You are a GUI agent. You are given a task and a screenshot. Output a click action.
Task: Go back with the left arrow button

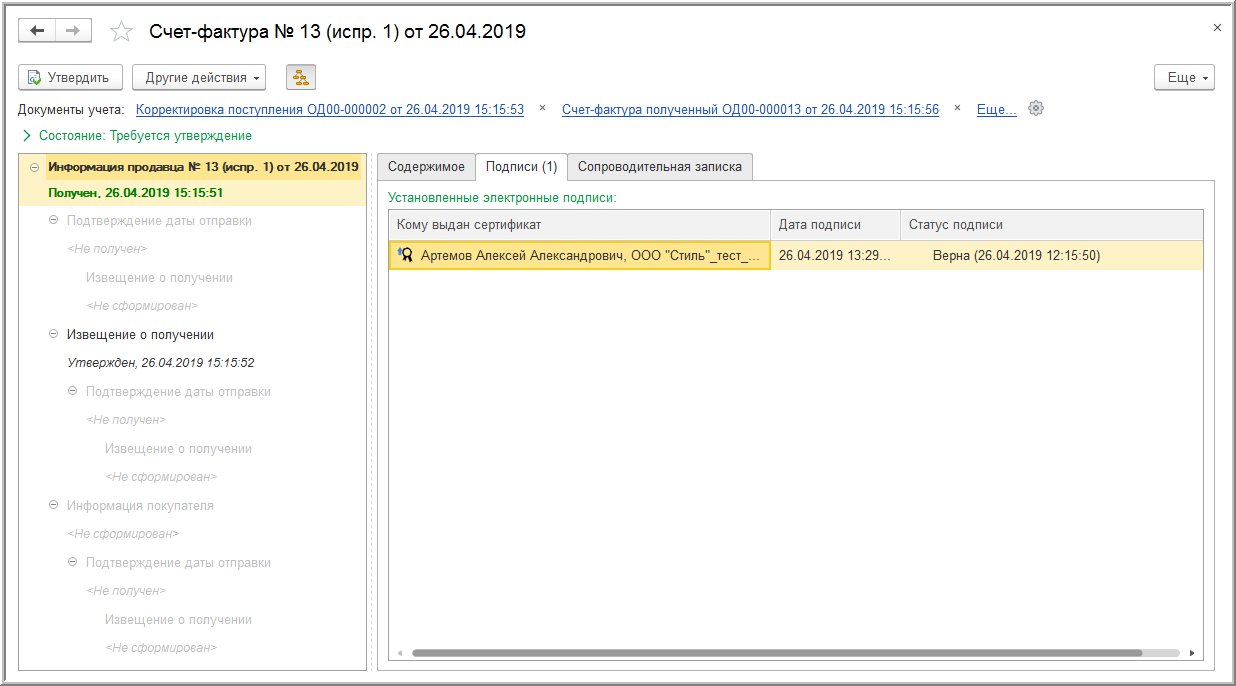point(37,31)
